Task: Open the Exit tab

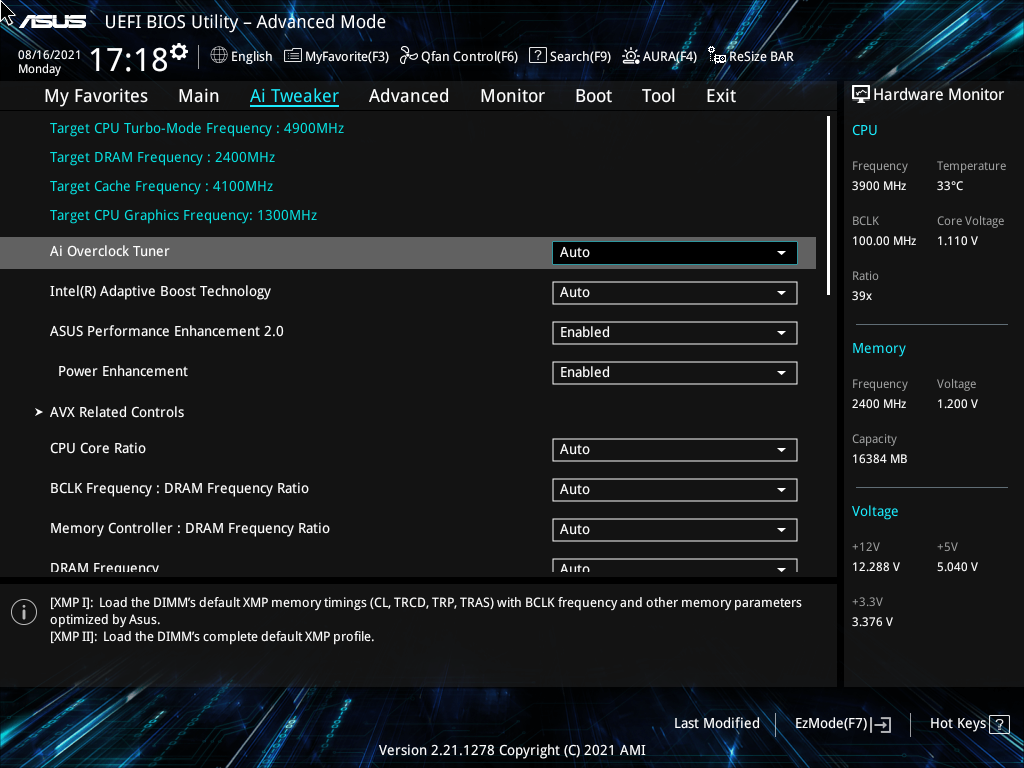Action: point(721,96)
